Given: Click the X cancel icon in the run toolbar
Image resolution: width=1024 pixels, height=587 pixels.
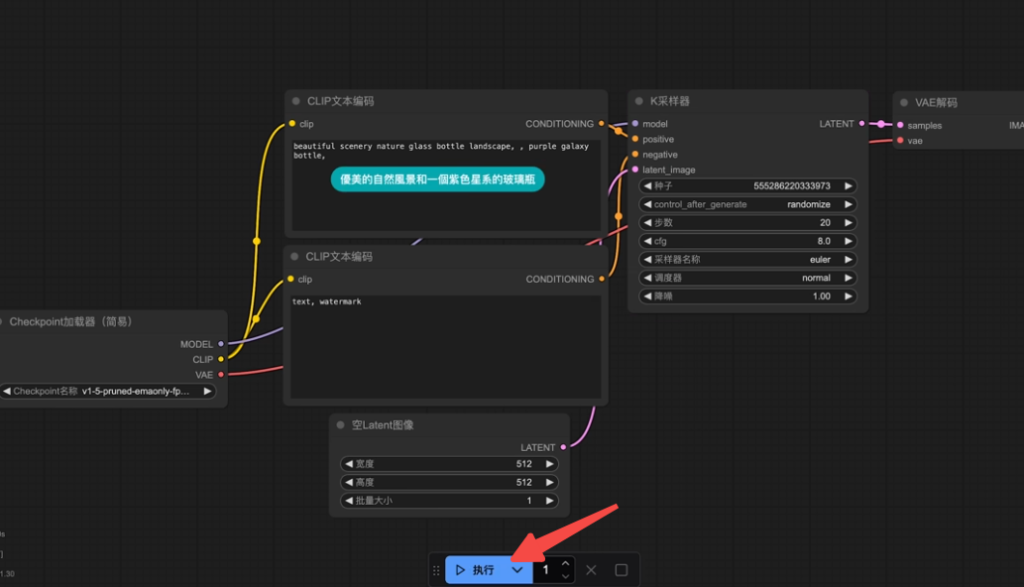Looking at the screenshot, I should click(x=591, y=570).
